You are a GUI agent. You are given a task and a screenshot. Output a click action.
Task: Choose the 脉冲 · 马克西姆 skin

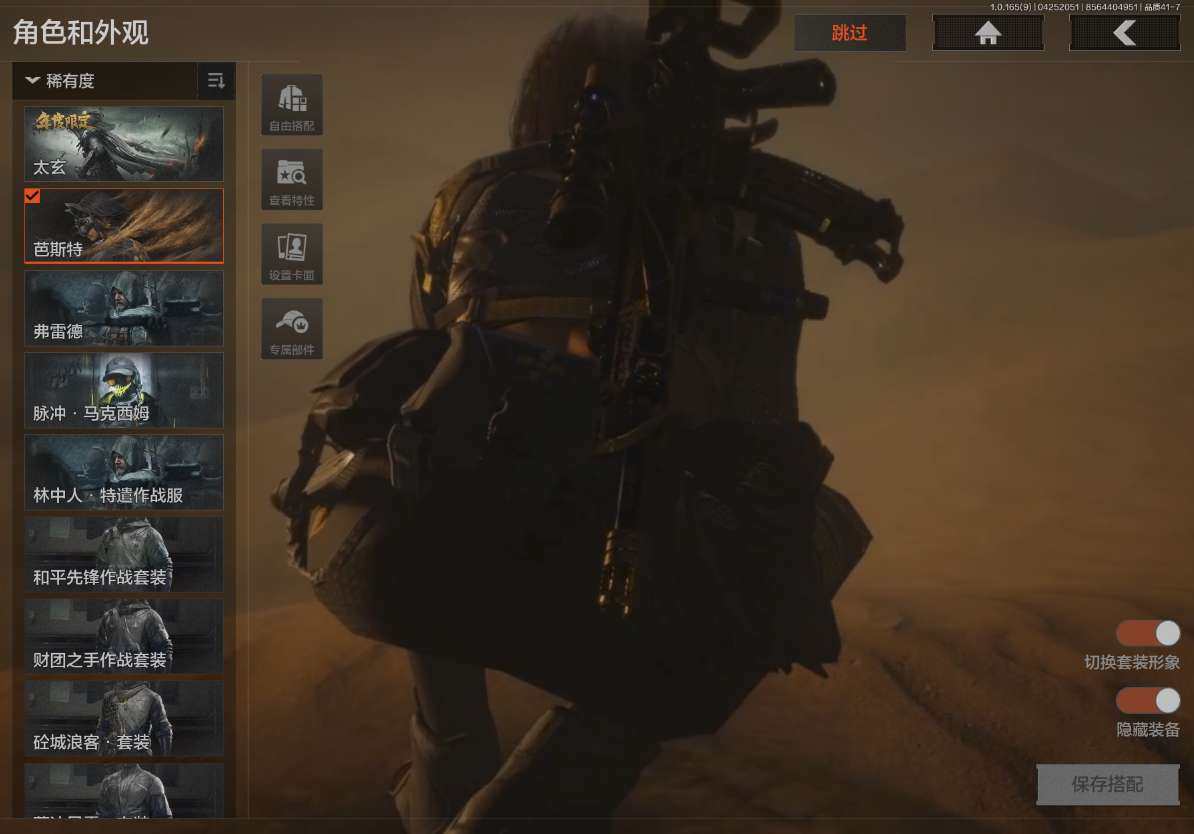click(x=124, y=391)
